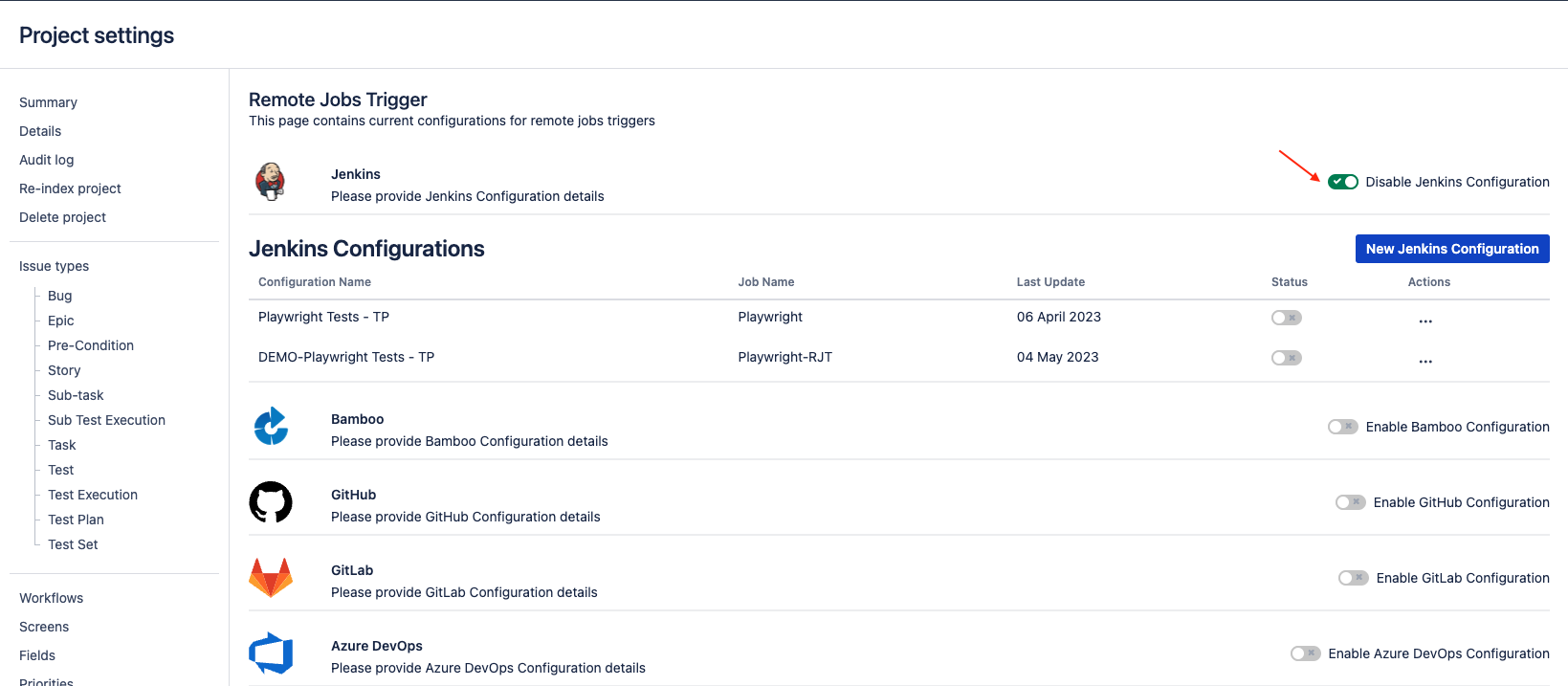Select Re-index project in sidebar
Screen dimensions: 1568x686
(x=70, y=188)
